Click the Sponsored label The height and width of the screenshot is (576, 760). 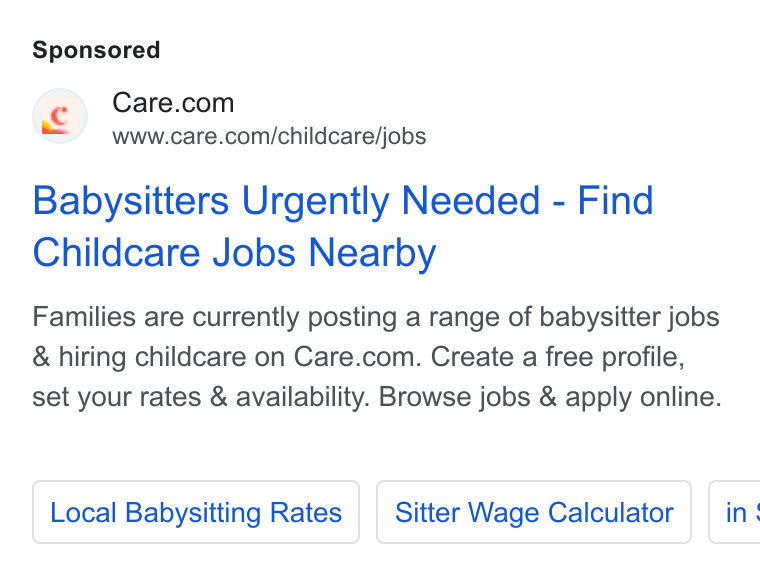[96, 50]
